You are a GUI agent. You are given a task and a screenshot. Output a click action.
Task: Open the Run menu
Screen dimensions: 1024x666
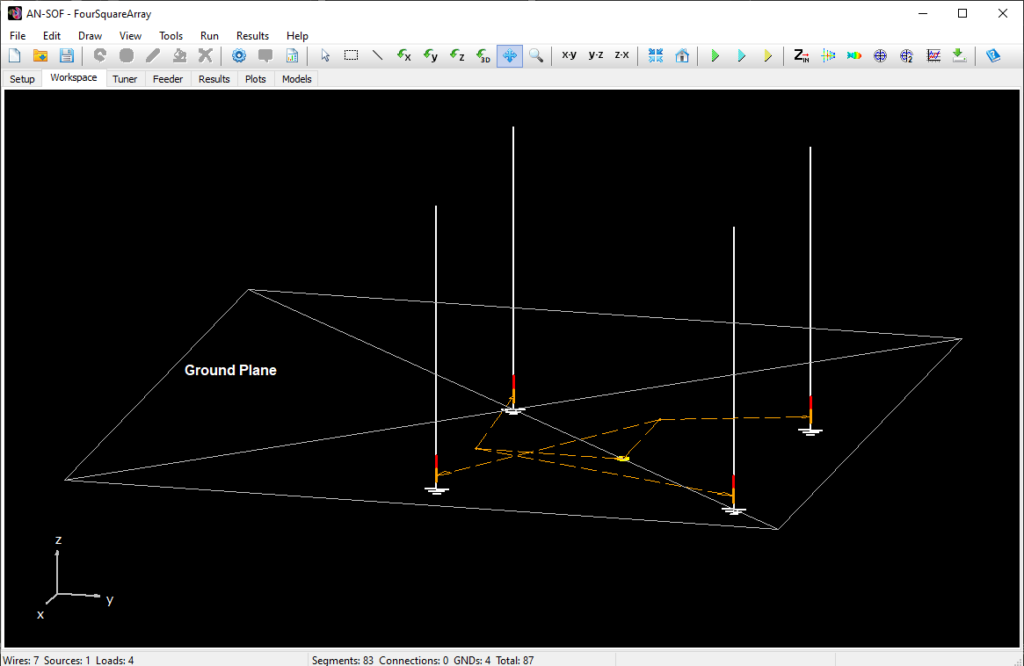coord(209,35)
